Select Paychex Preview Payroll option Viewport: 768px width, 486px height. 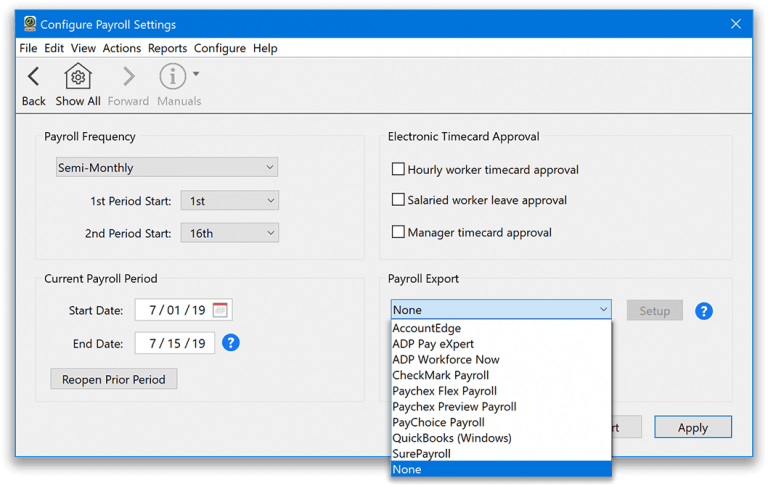(501, 407)
